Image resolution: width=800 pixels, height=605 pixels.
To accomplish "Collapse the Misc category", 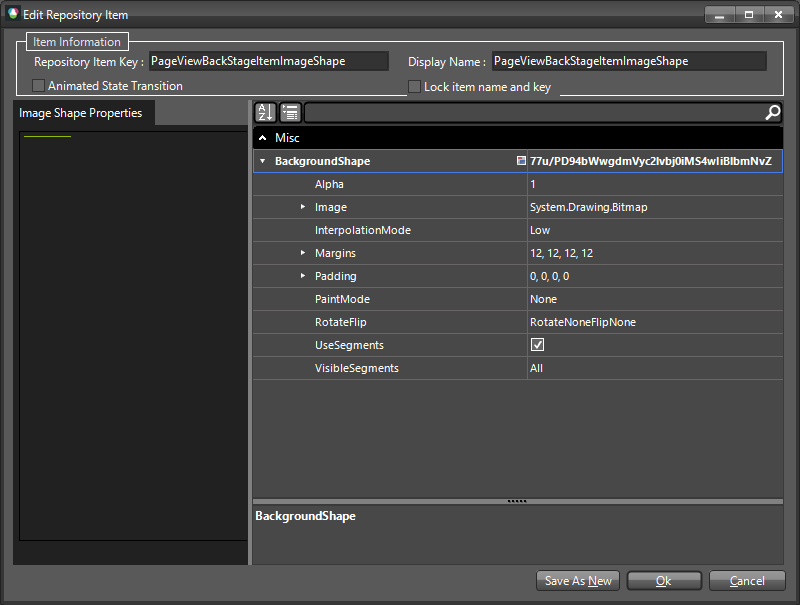I will click(x=263, y=138).
